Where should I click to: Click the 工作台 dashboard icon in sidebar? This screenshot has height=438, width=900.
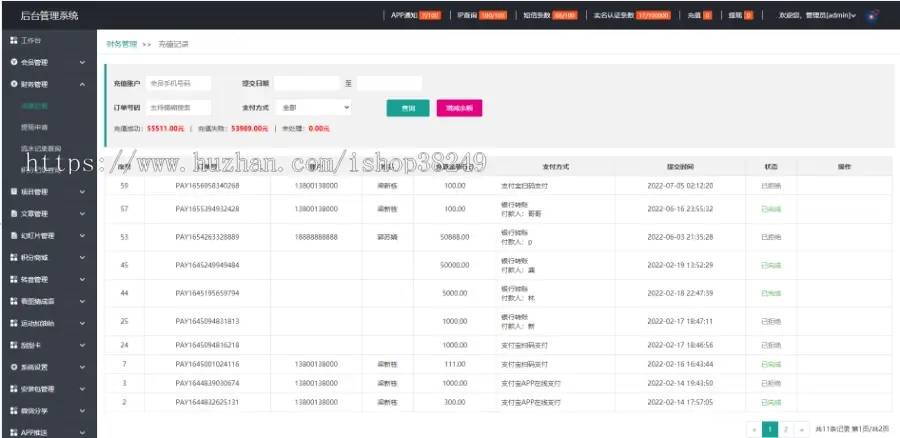click(x=13, y=40)
